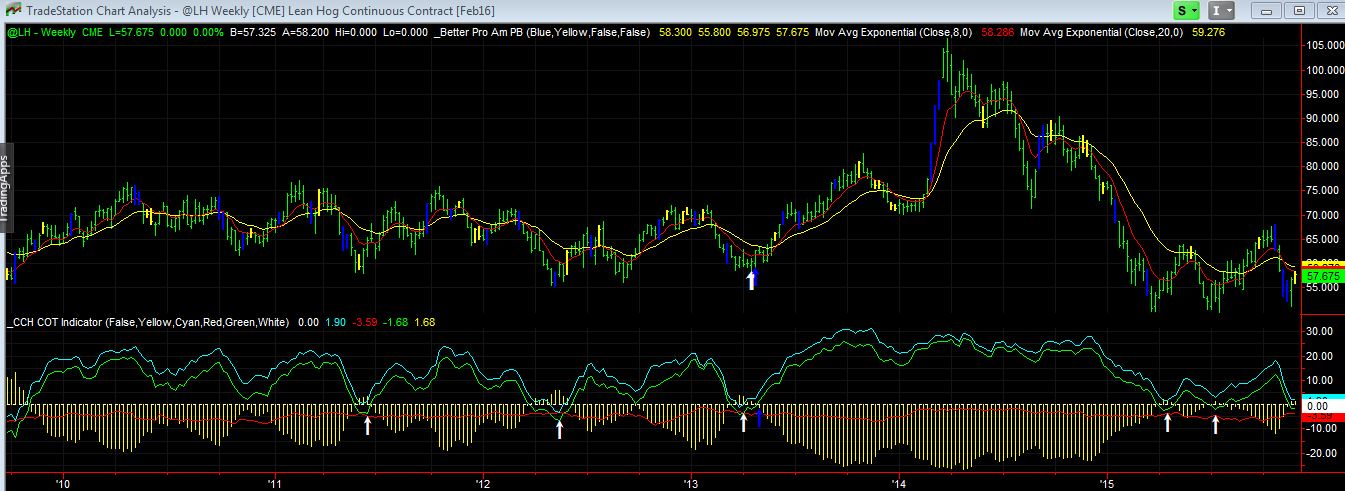
Task: Open the green S symbol-link dropdown
Action: click(1186, 10)
